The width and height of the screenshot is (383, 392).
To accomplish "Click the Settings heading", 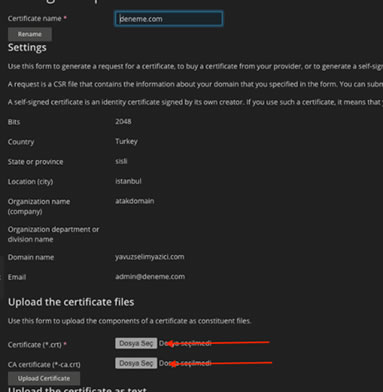I will 27,48.
